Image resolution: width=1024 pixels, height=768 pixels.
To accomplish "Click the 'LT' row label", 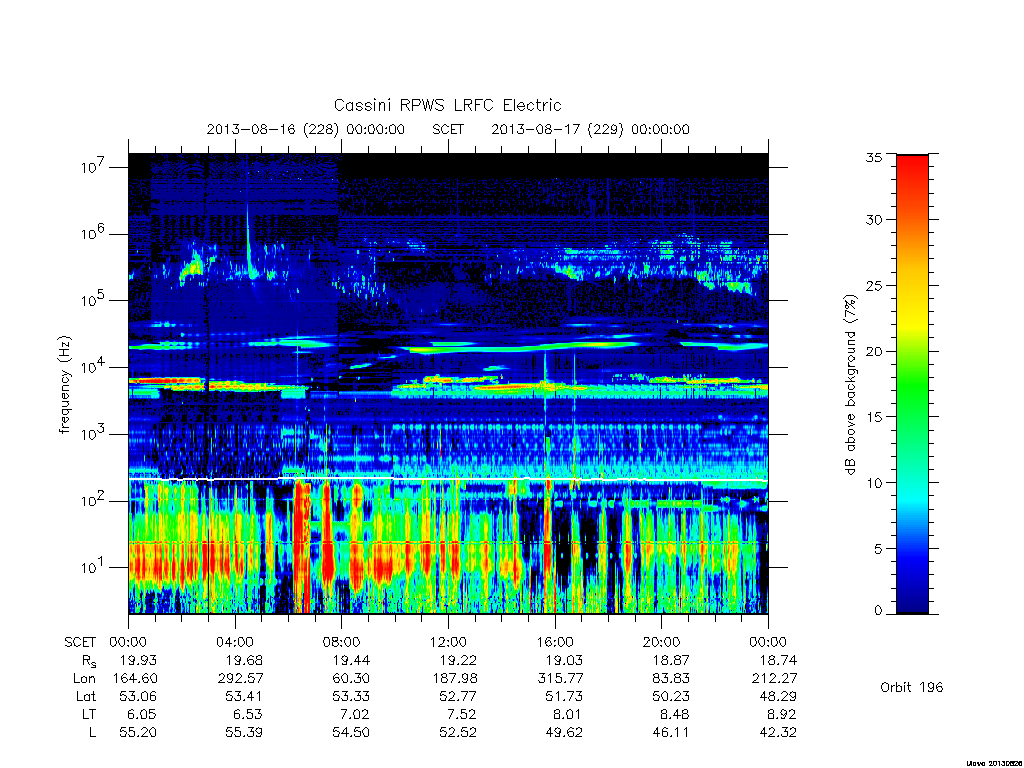I will [x=89, y=714].
